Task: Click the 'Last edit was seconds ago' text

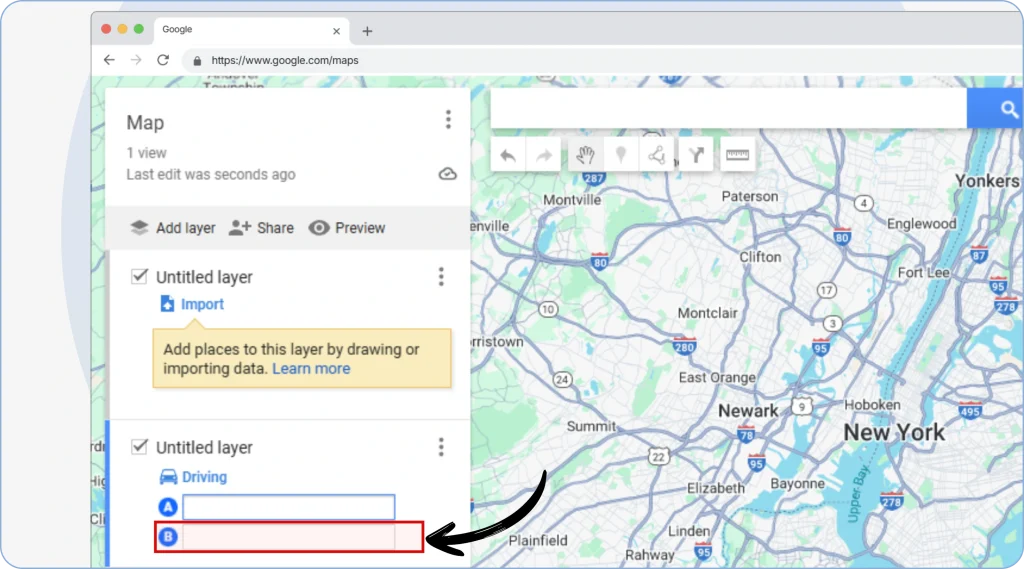Action: click(x=211, y=174)
